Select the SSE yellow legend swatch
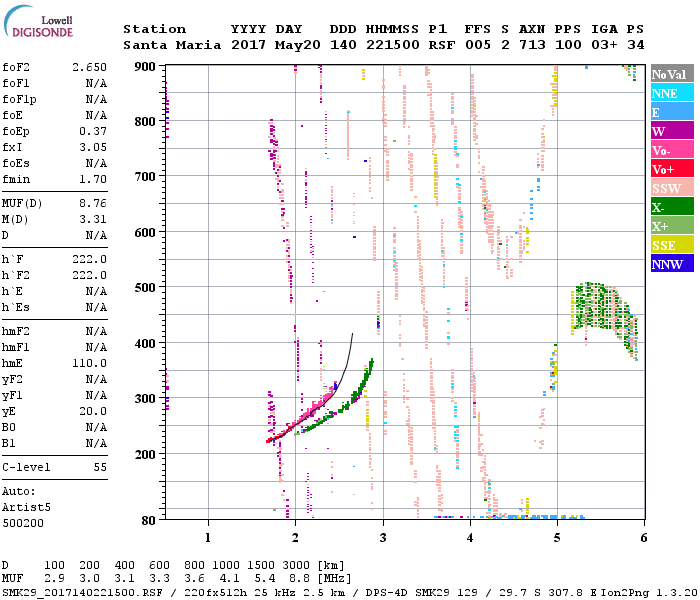Screen dimensions: 700x600 click(x=672, y=245)
